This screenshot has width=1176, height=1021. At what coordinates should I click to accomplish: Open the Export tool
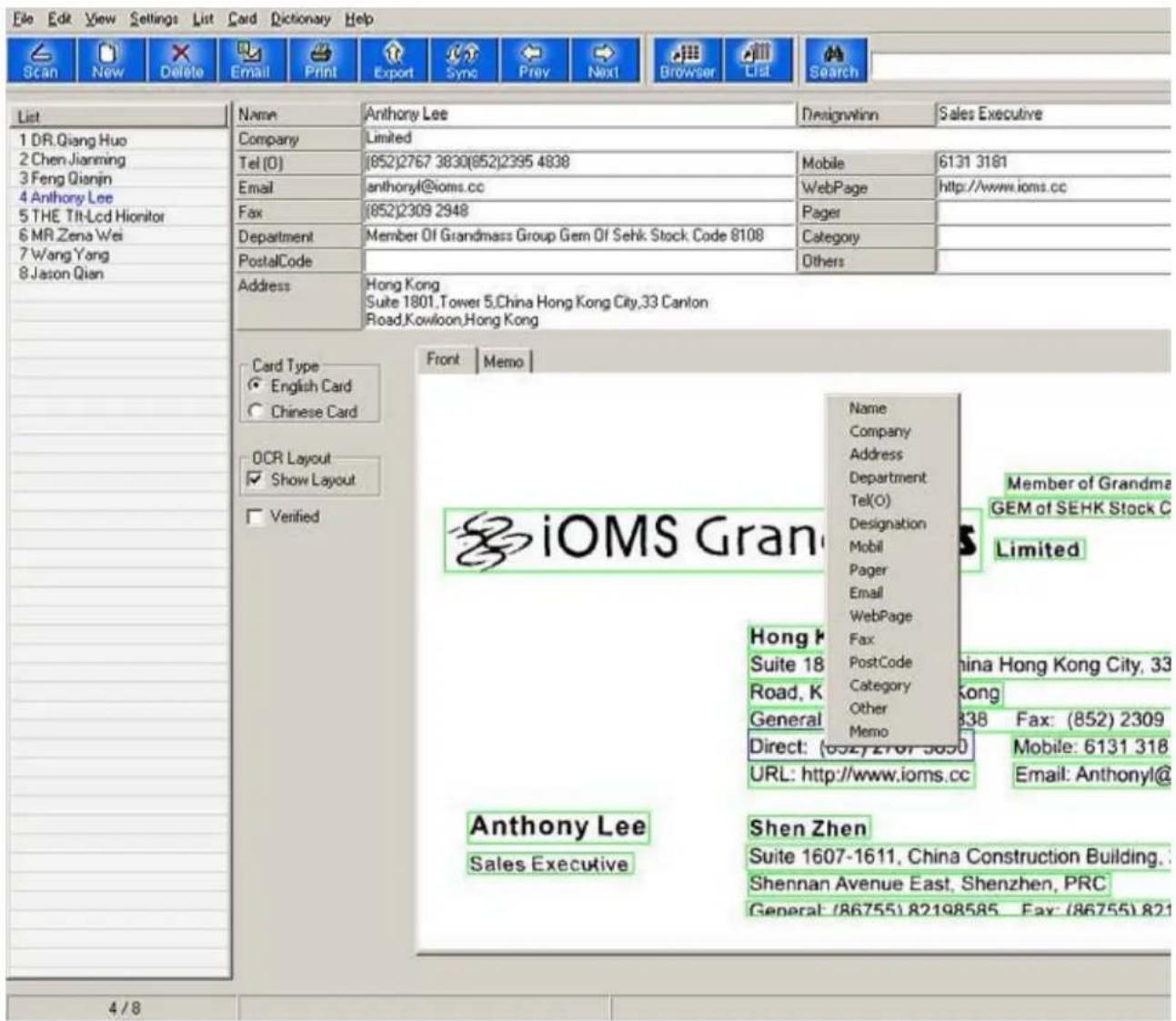coord(393,61)
